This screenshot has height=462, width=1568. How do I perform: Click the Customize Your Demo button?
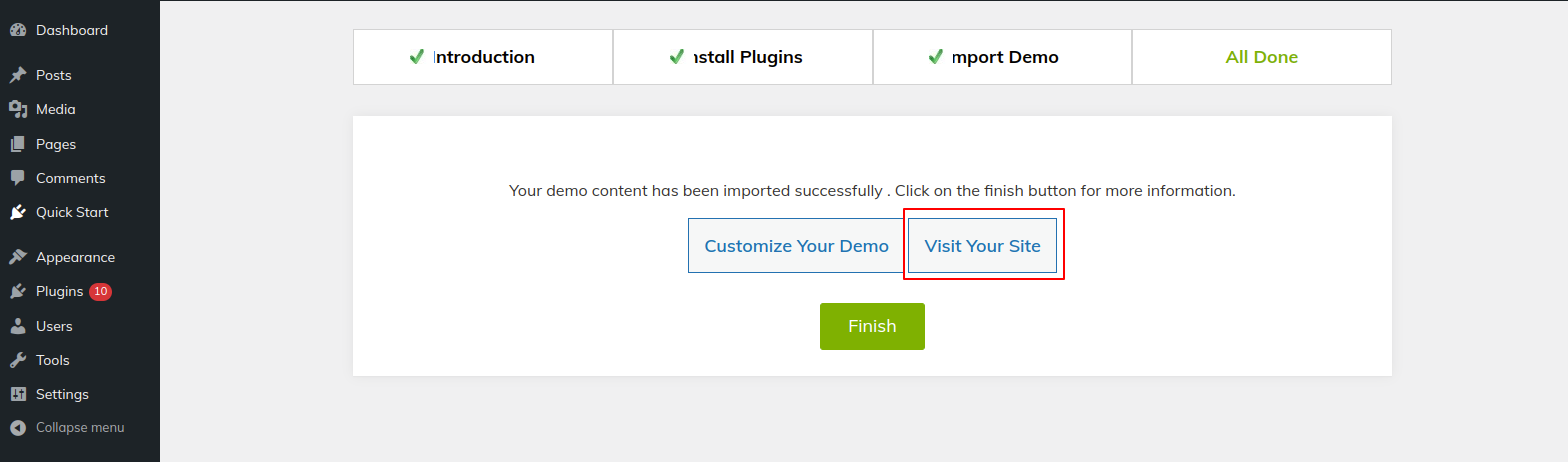796,246
